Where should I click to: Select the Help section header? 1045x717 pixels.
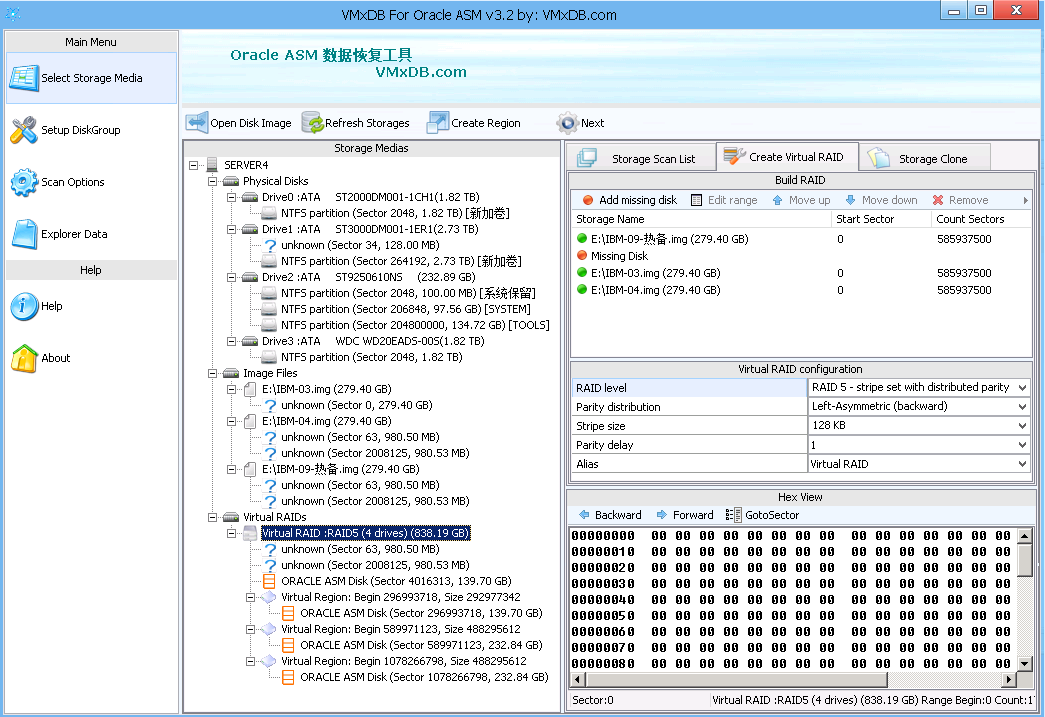[91, 270]
